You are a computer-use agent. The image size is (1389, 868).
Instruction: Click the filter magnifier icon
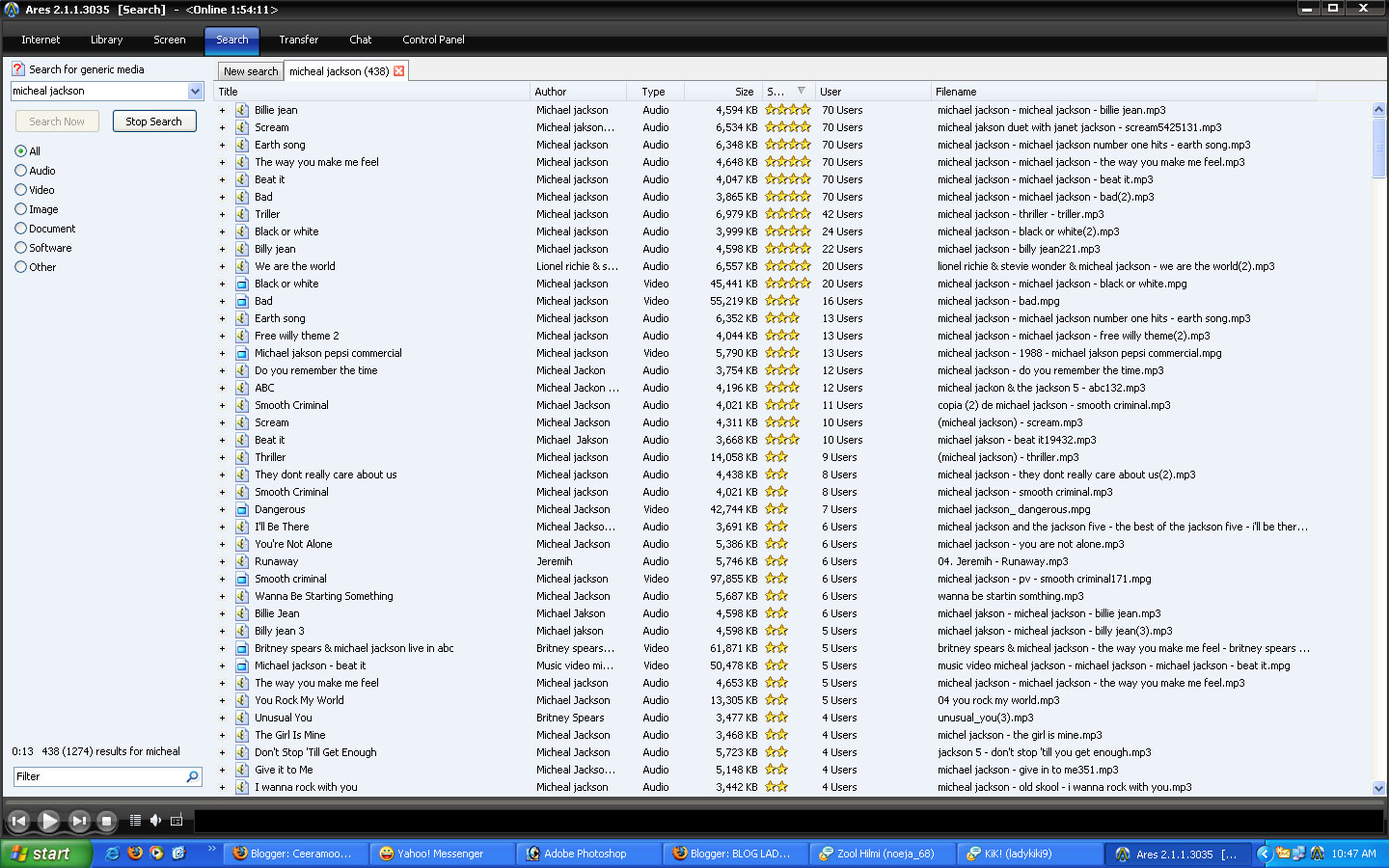192,776
